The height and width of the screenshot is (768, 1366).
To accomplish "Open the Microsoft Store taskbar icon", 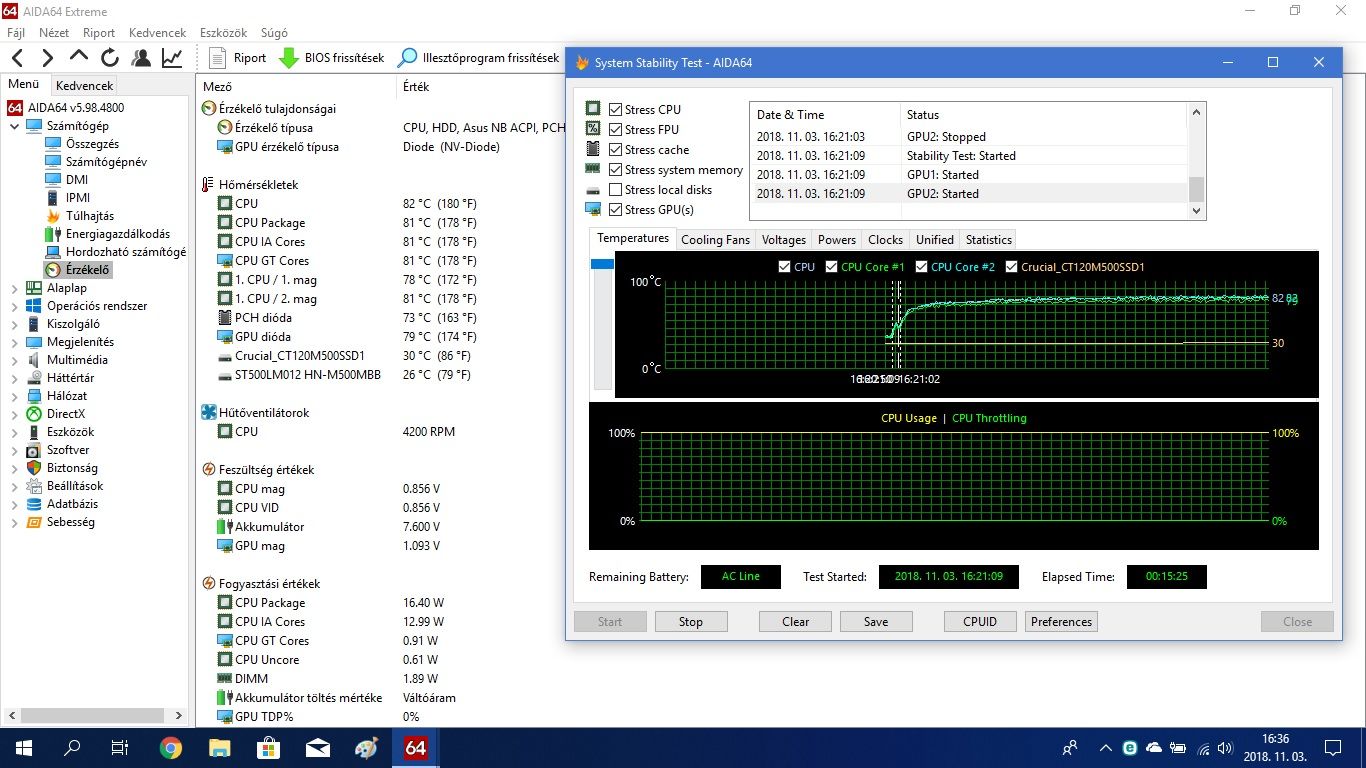I will tap(268, 748).
